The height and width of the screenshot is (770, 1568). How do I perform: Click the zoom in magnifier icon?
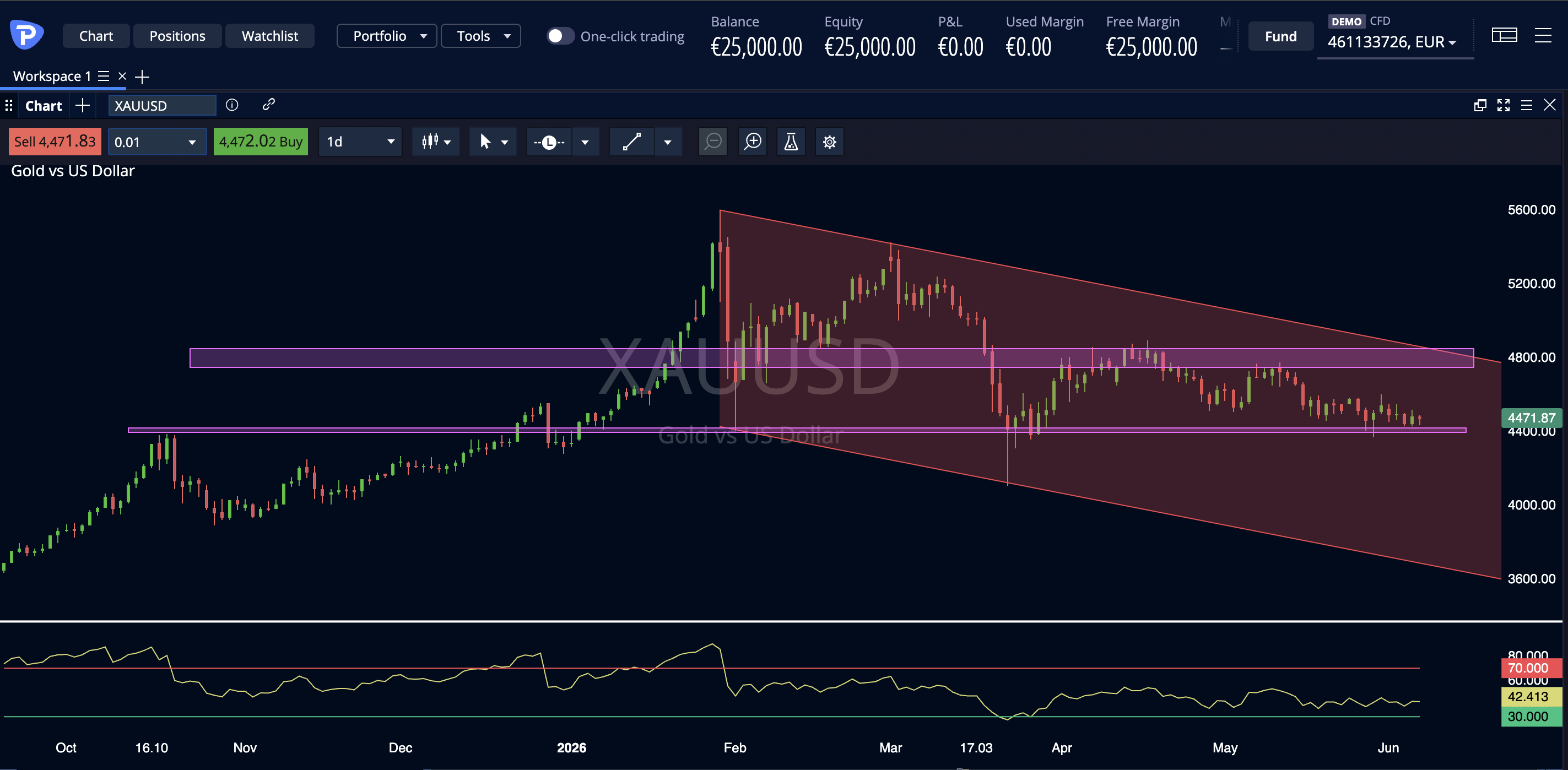pos(753,142)
